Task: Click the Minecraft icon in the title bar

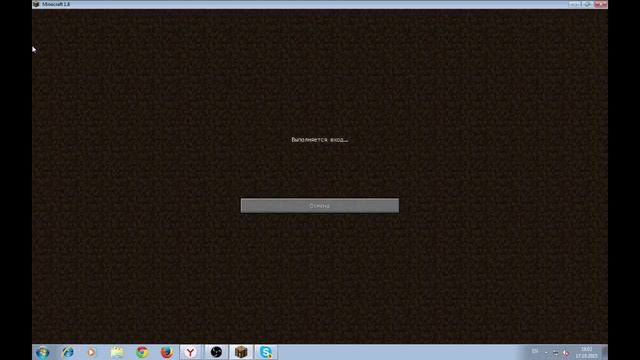Action: (x=36, y=4)
